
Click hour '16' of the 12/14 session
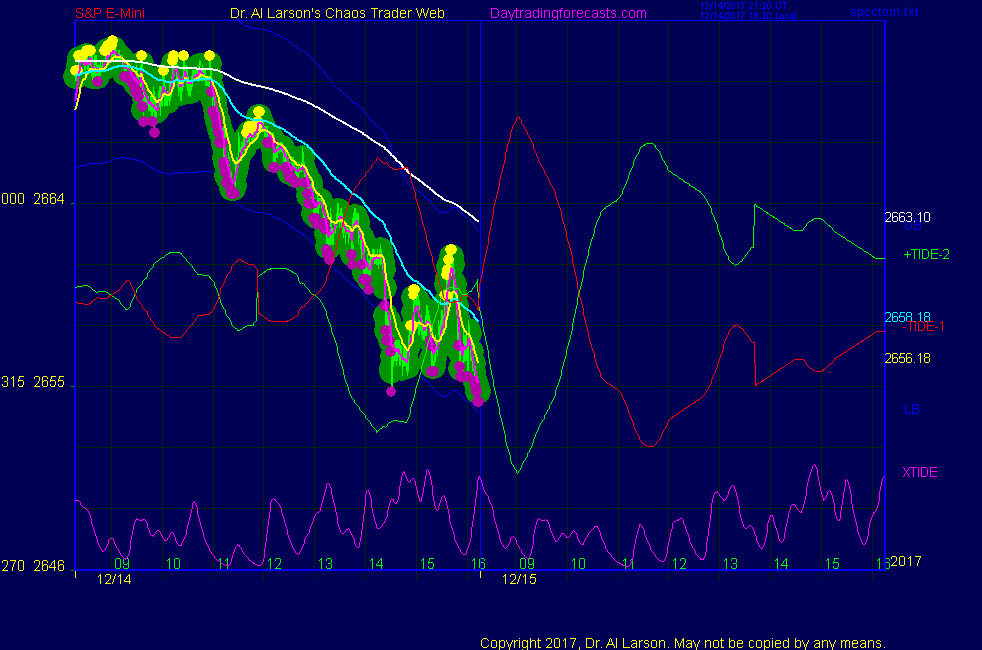pyautogui.click(x=478, y=564)
